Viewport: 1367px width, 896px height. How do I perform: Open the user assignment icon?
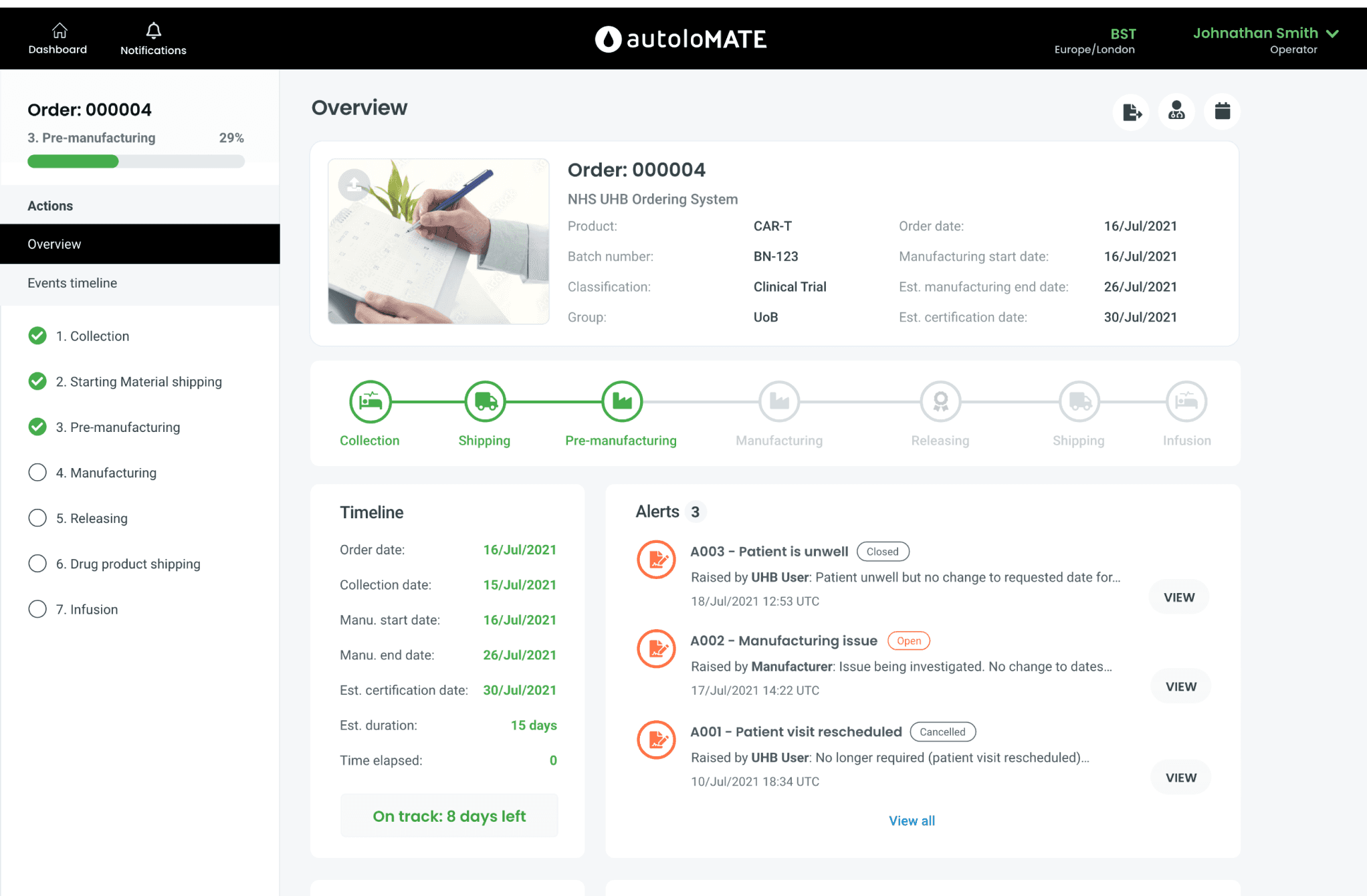pos(1176,111)
